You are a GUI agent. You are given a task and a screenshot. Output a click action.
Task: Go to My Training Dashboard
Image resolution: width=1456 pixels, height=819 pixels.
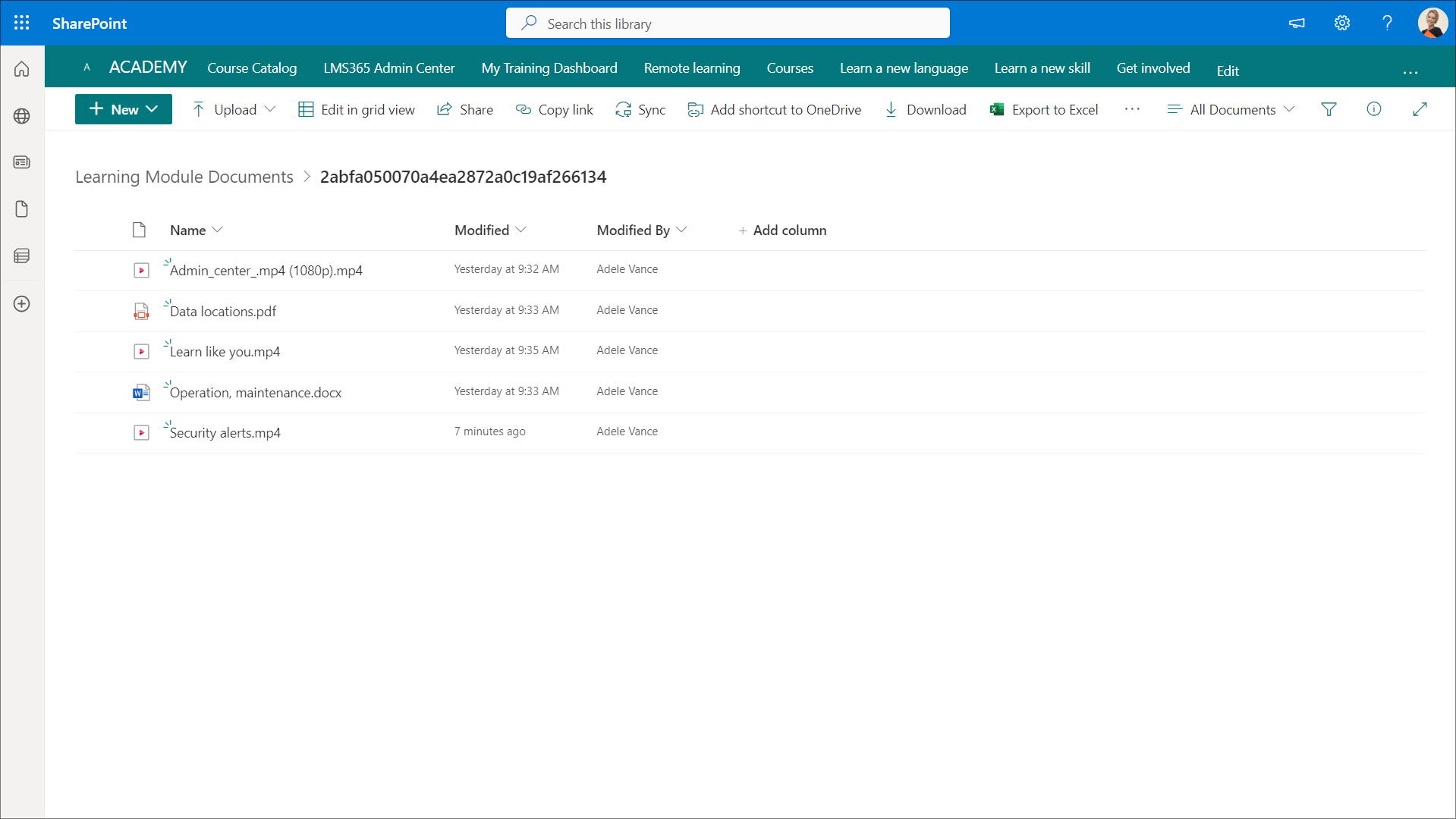549,68
